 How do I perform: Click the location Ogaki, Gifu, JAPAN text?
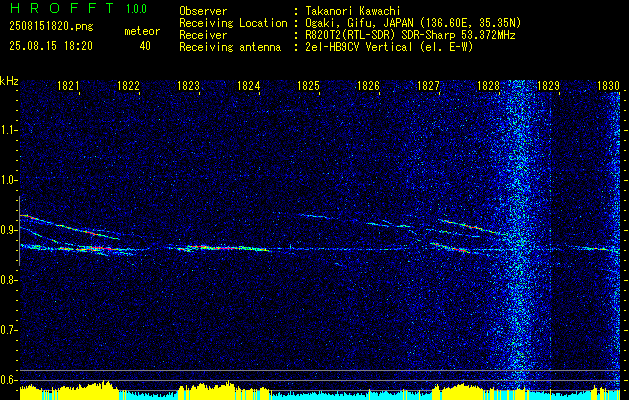[x=412, y=23]
